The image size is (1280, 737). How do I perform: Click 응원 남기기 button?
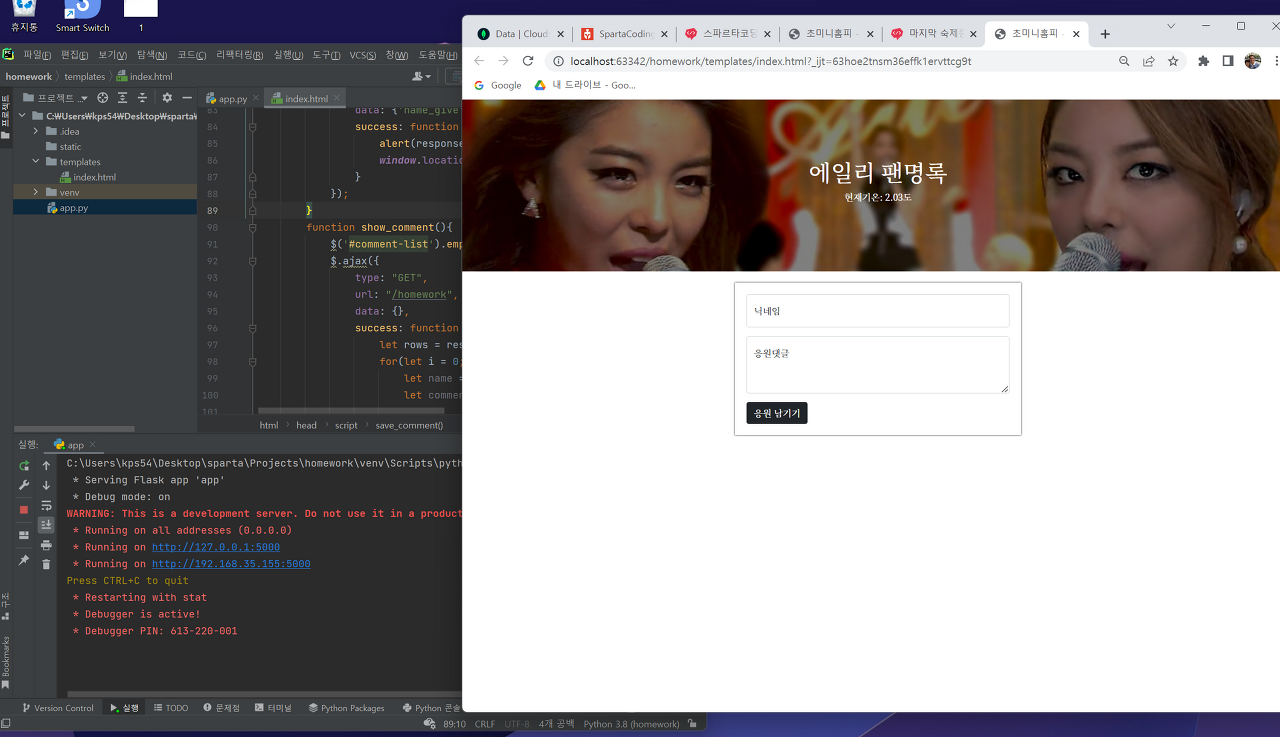pyautogui.click(x=776, y=413)
